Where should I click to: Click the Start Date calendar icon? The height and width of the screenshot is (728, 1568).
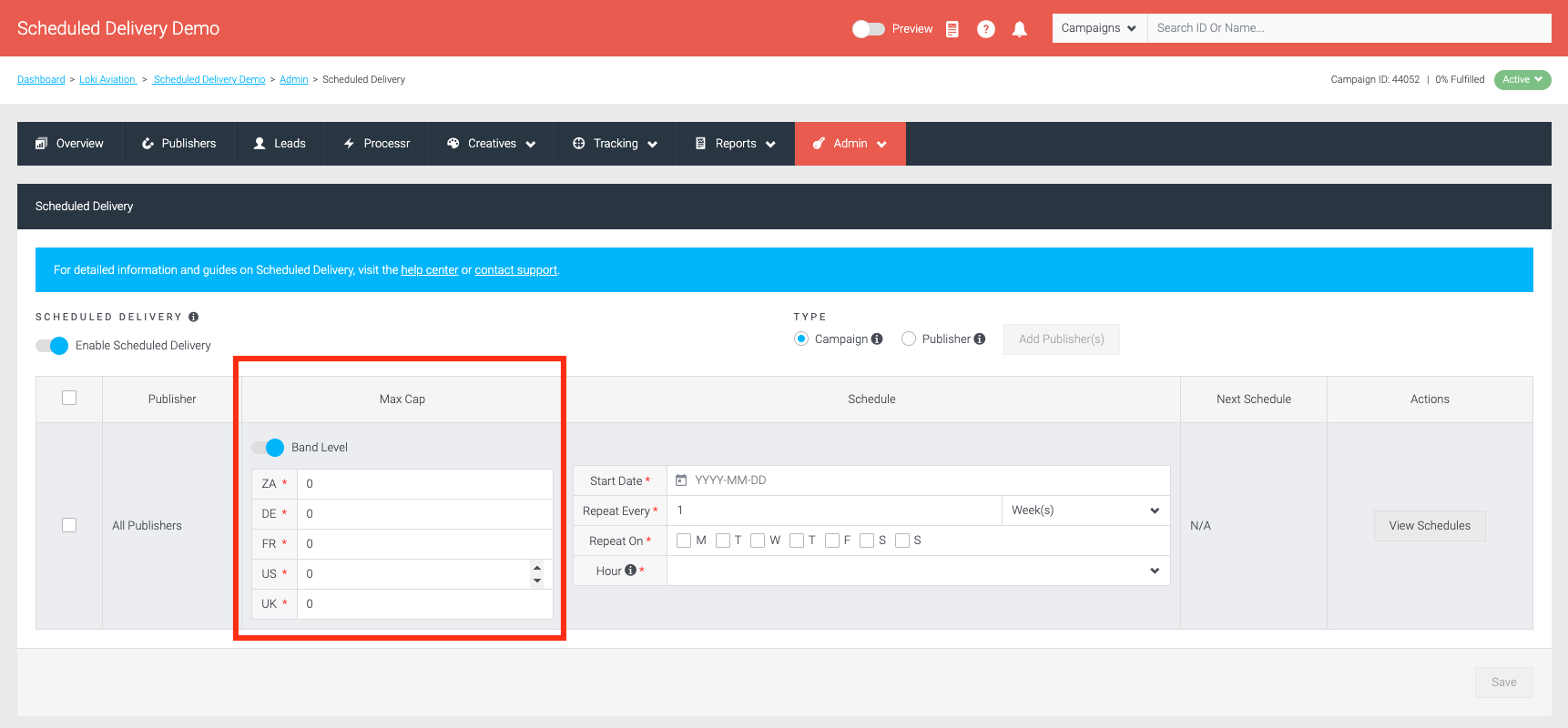(681, 480)
